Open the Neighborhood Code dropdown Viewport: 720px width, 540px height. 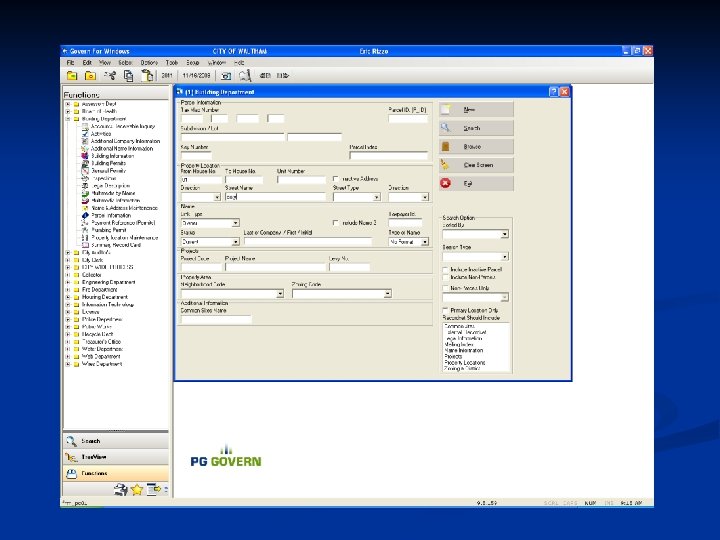[x=280, y=294]
